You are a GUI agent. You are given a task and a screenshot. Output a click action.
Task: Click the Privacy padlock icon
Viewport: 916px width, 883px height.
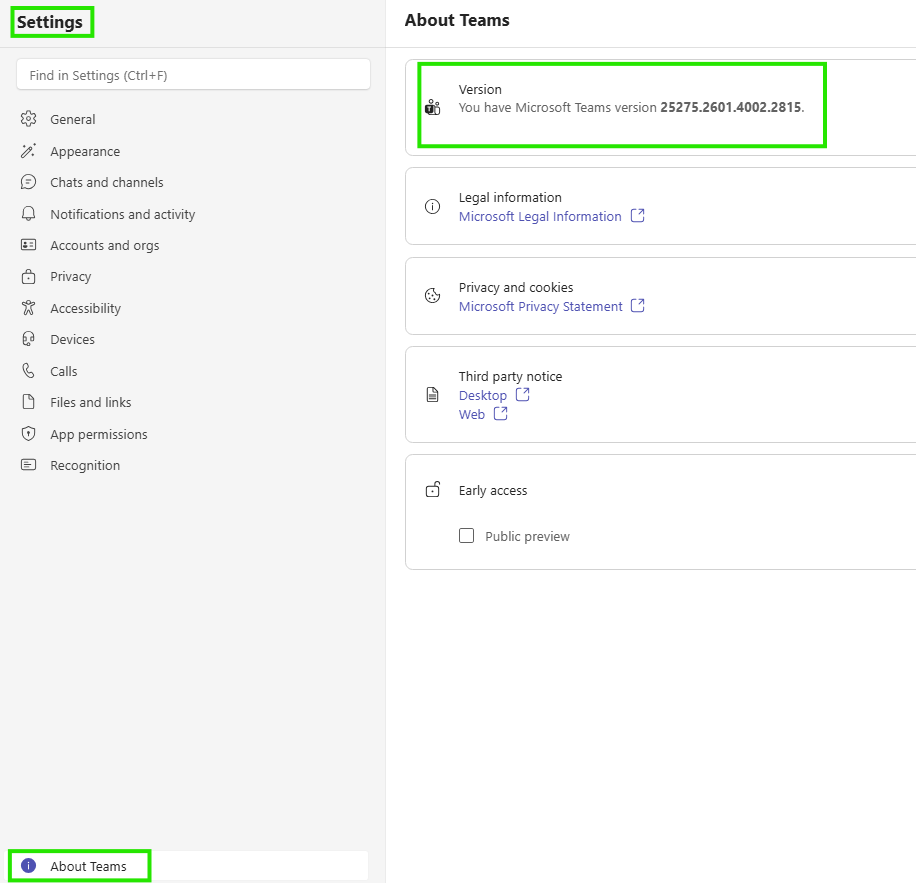pyautogui.click(x=29, y=276)
